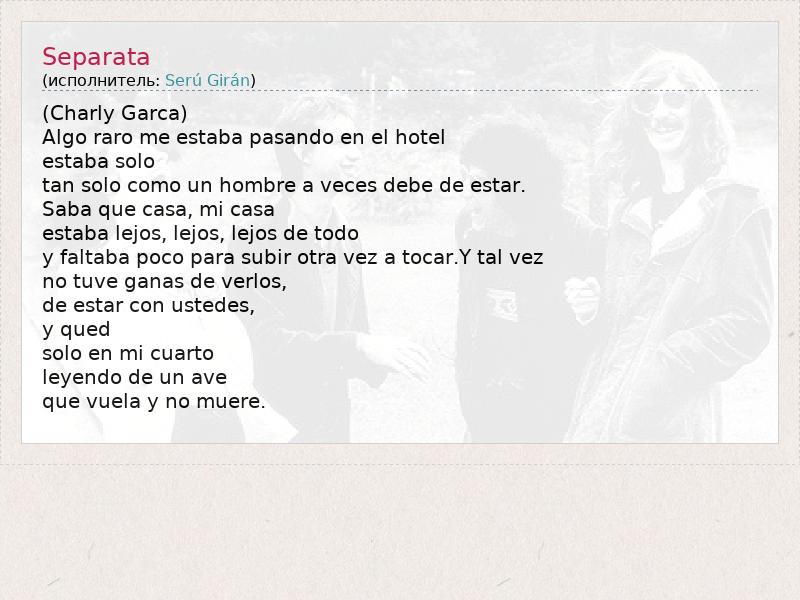Click the 'de estar con ustedes' line

148,305
